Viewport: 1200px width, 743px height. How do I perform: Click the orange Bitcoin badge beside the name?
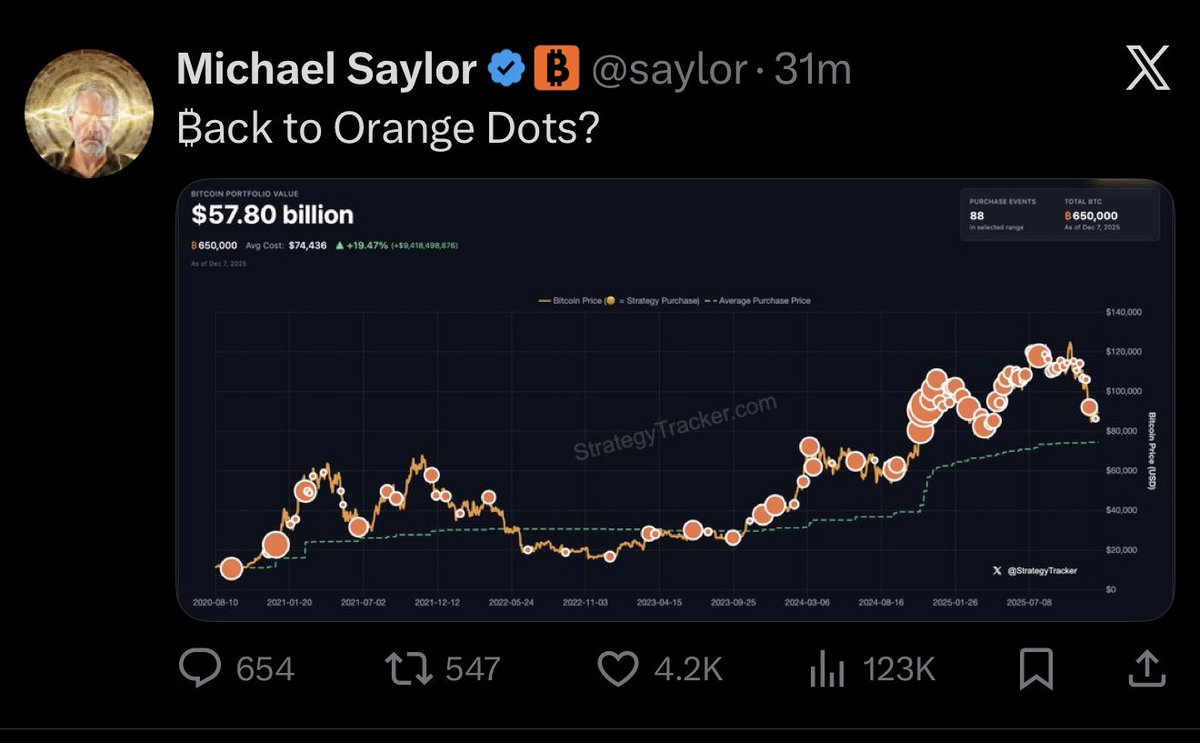point(556,69)
